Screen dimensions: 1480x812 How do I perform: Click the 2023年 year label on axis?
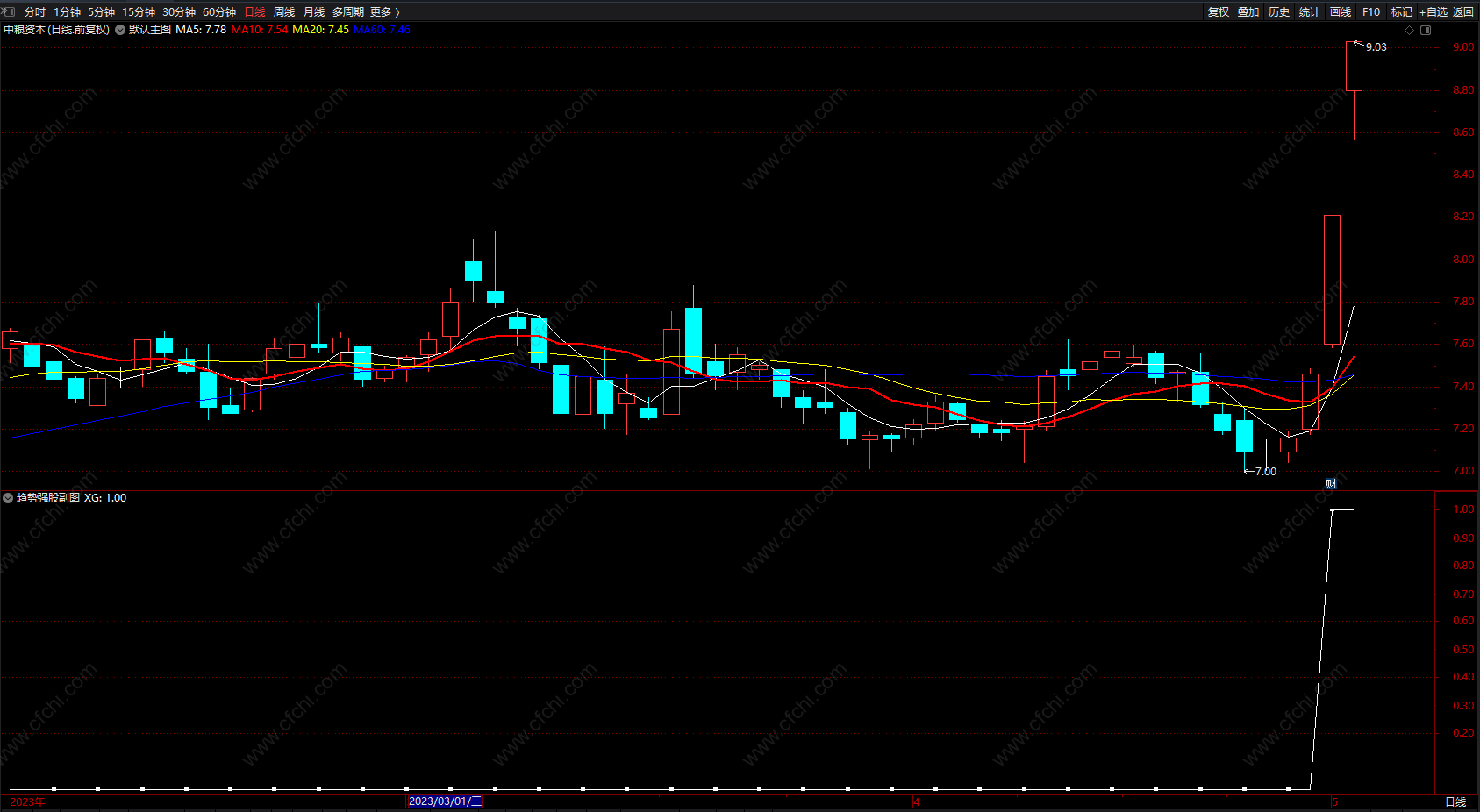(27, 801)
